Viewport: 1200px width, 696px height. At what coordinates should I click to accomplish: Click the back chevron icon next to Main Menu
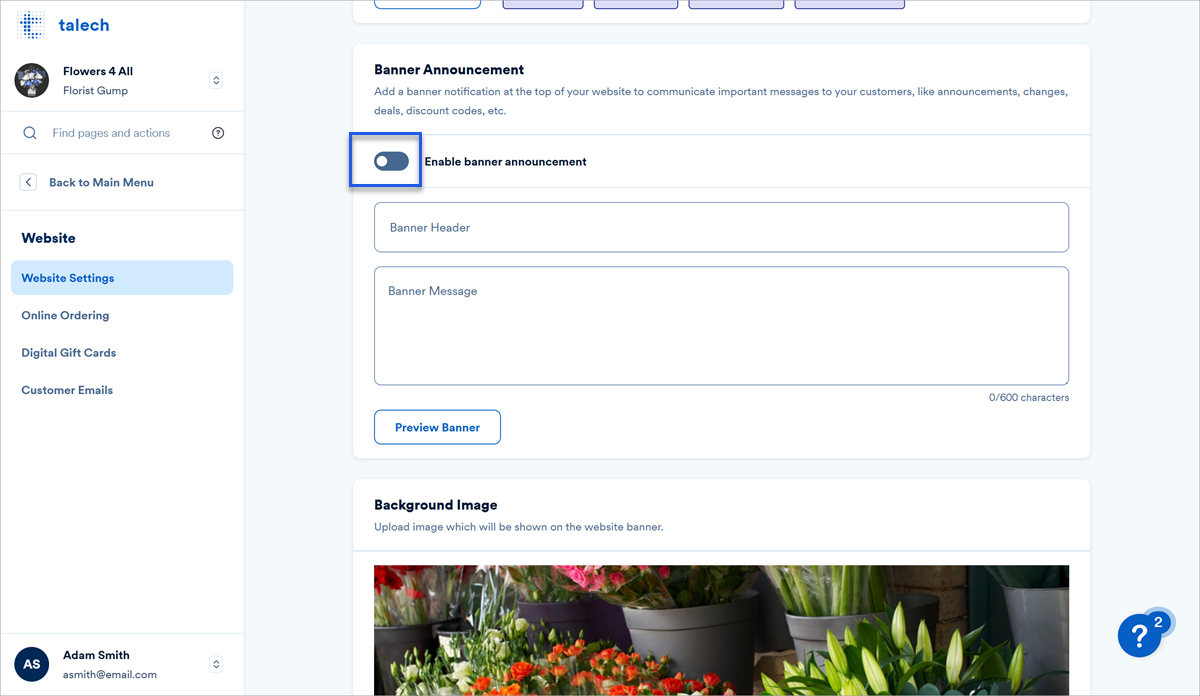pyautogui.click(x=28, y=181)
